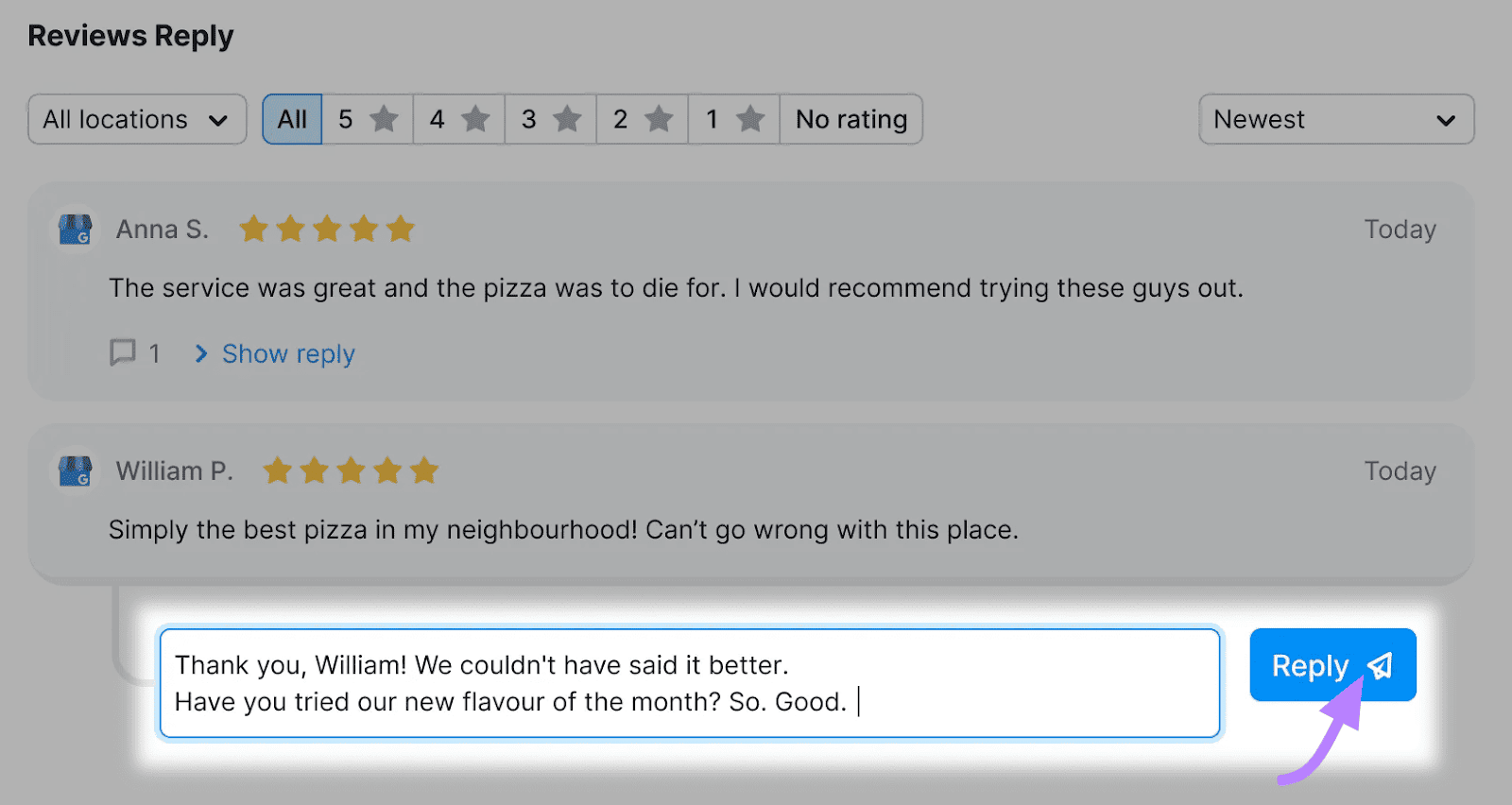Click the reply count badge showing 1
Viewport: 1512px width, 805px height.
(x=155, y=352)
